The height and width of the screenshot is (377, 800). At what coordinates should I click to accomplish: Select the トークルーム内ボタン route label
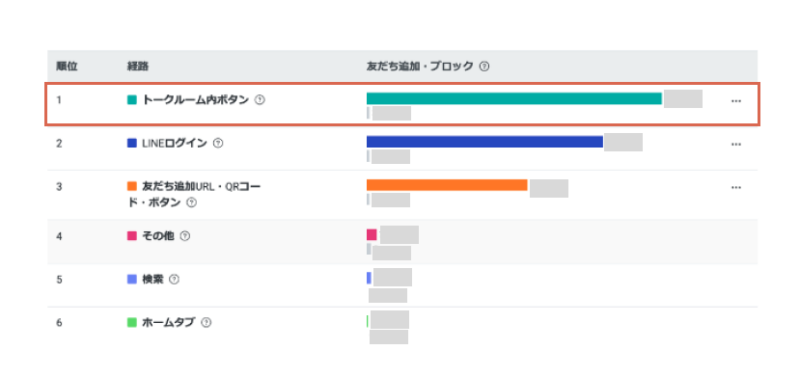195,100
